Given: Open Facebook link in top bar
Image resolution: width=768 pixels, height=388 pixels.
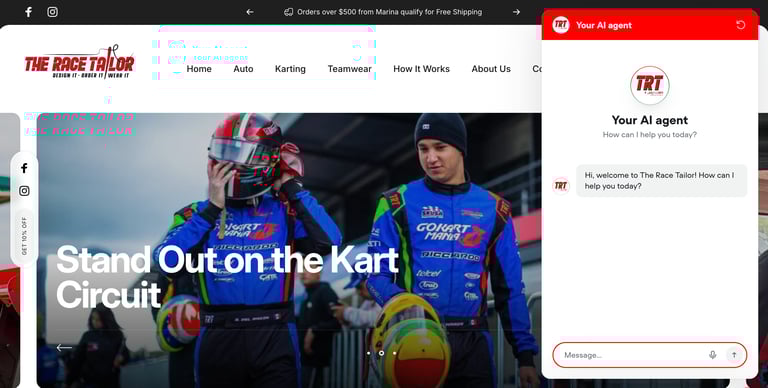Looking at the screenshot, I should point(28,12).
